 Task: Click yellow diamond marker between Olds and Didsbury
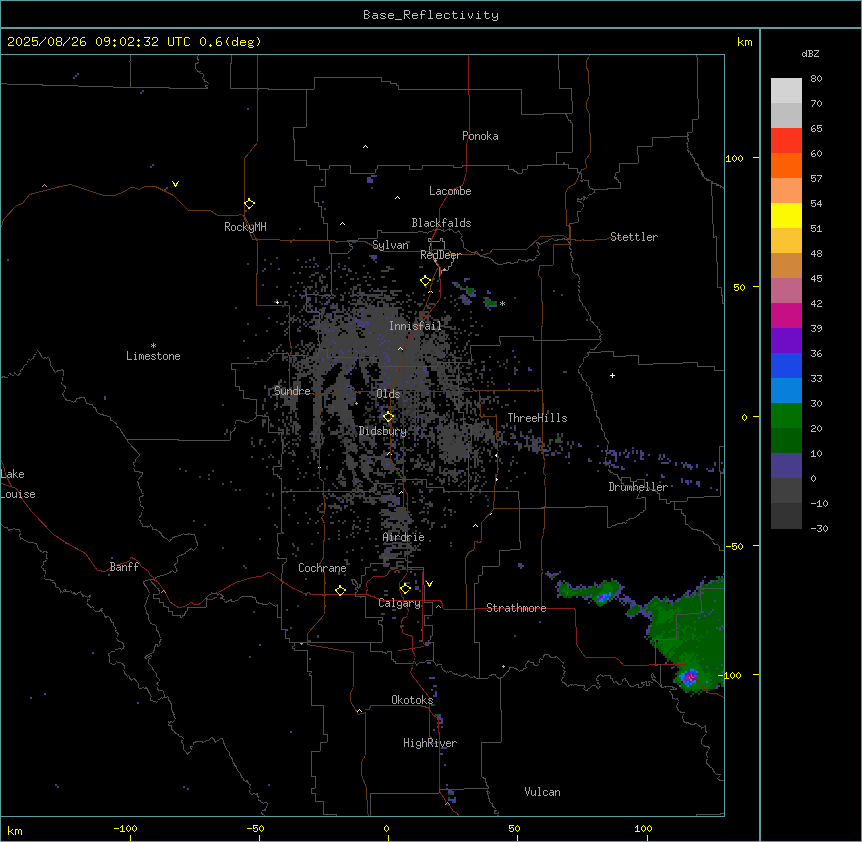(x=388, y=417)
